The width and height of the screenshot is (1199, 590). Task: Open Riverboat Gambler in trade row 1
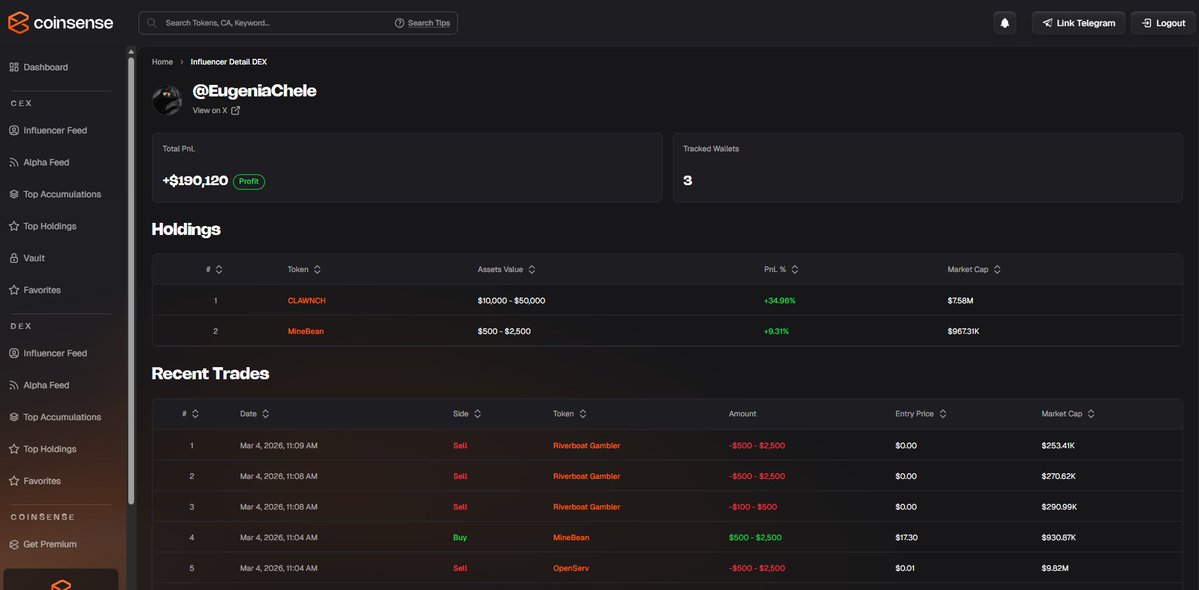[x=587, y=446]
